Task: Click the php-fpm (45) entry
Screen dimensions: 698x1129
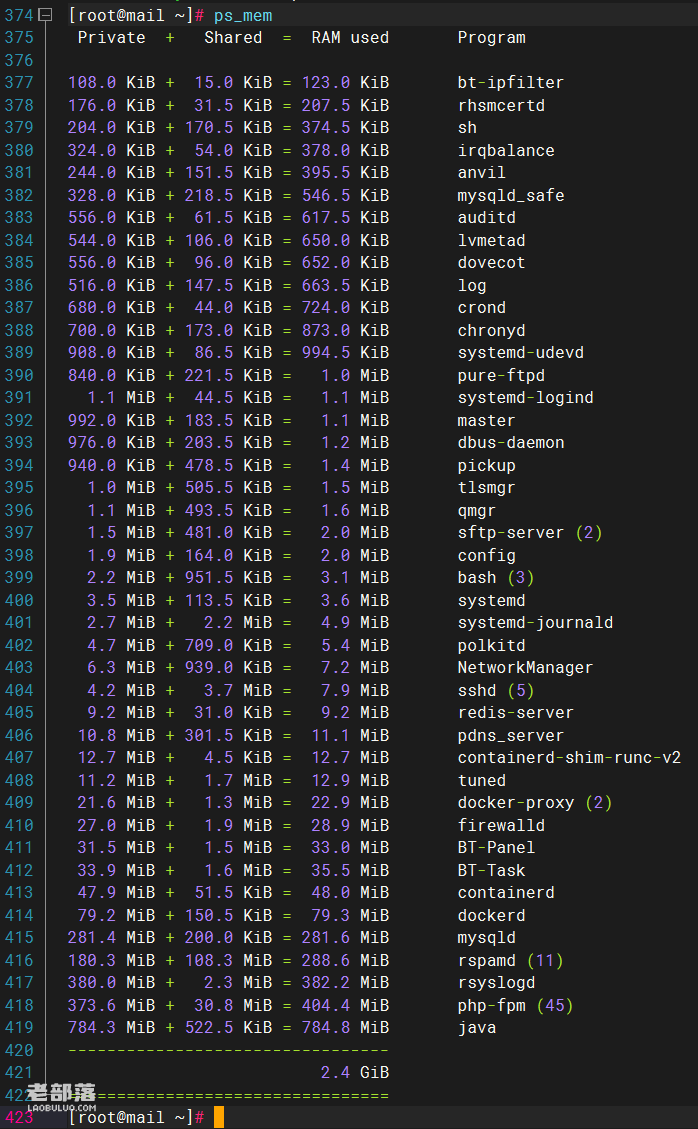Action: click(x=516, y=1005)
